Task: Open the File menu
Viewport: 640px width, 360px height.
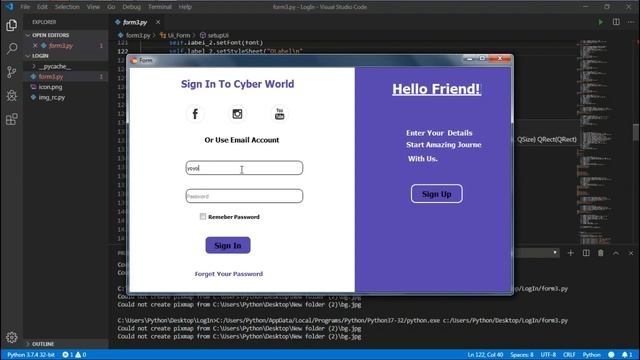Action: tap(25, 7)
